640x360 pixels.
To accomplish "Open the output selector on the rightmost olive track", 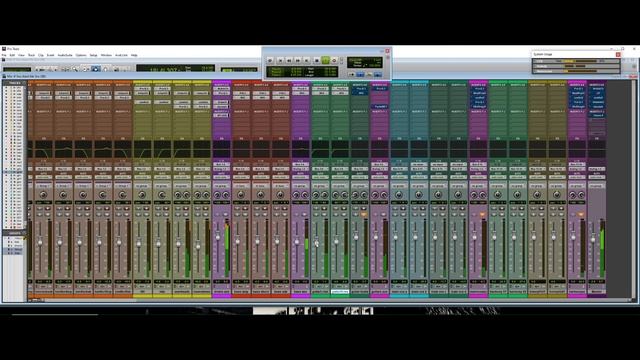I will [x=557, y=169].
